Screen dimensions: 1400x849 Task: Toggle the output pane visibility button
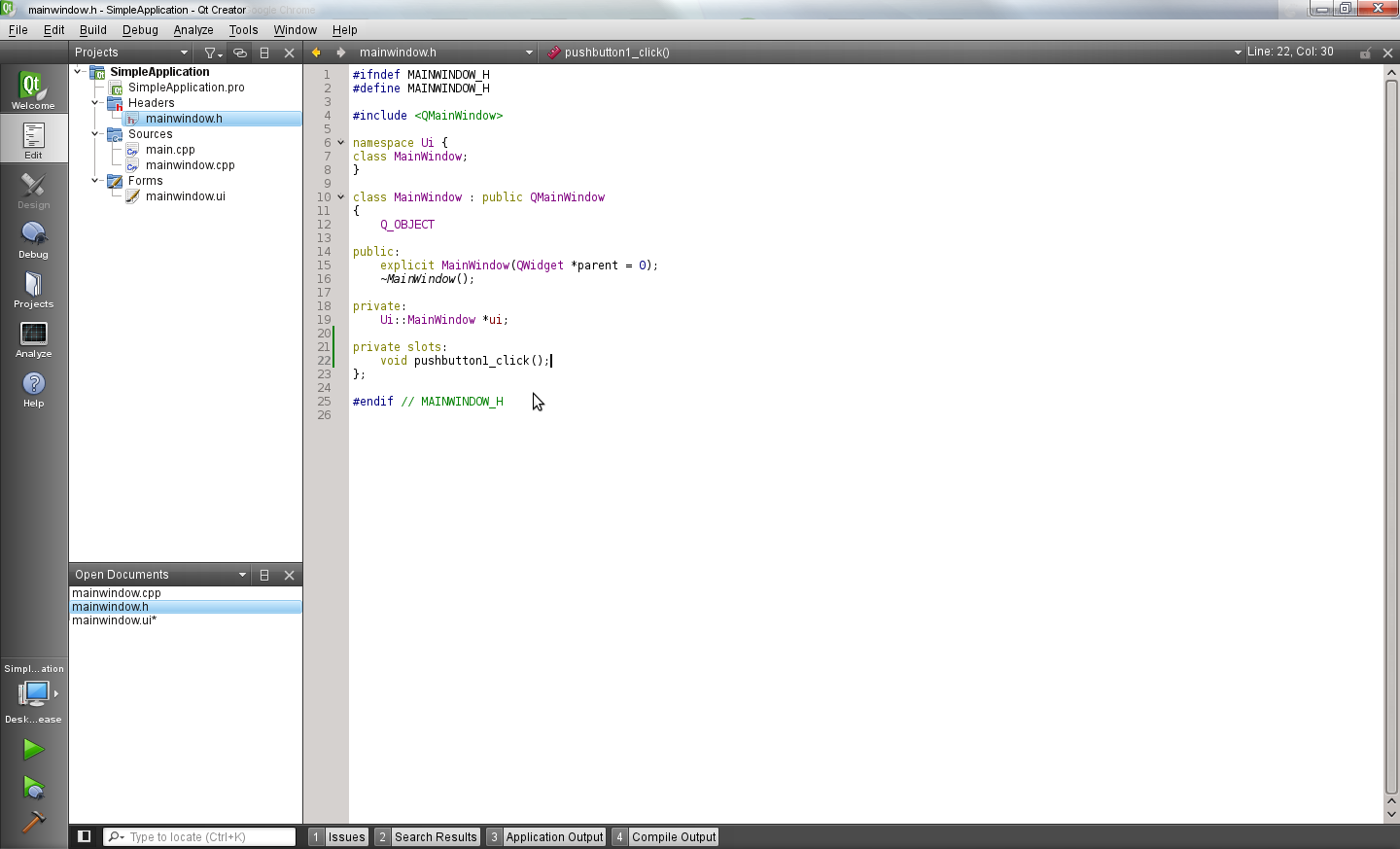83,836
